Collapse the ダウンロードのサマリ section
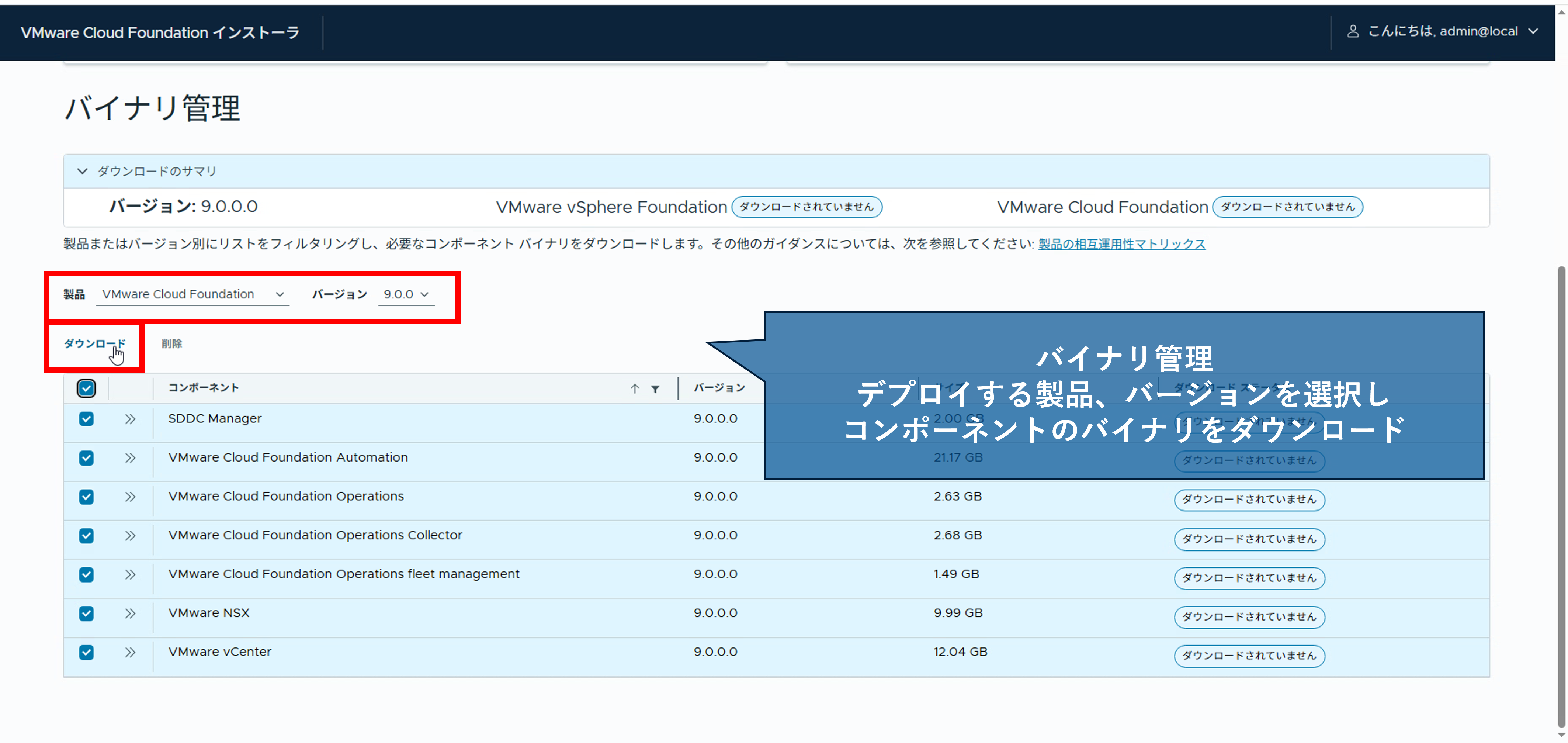This screenshot has width=1568, height=743. (83, 171)
